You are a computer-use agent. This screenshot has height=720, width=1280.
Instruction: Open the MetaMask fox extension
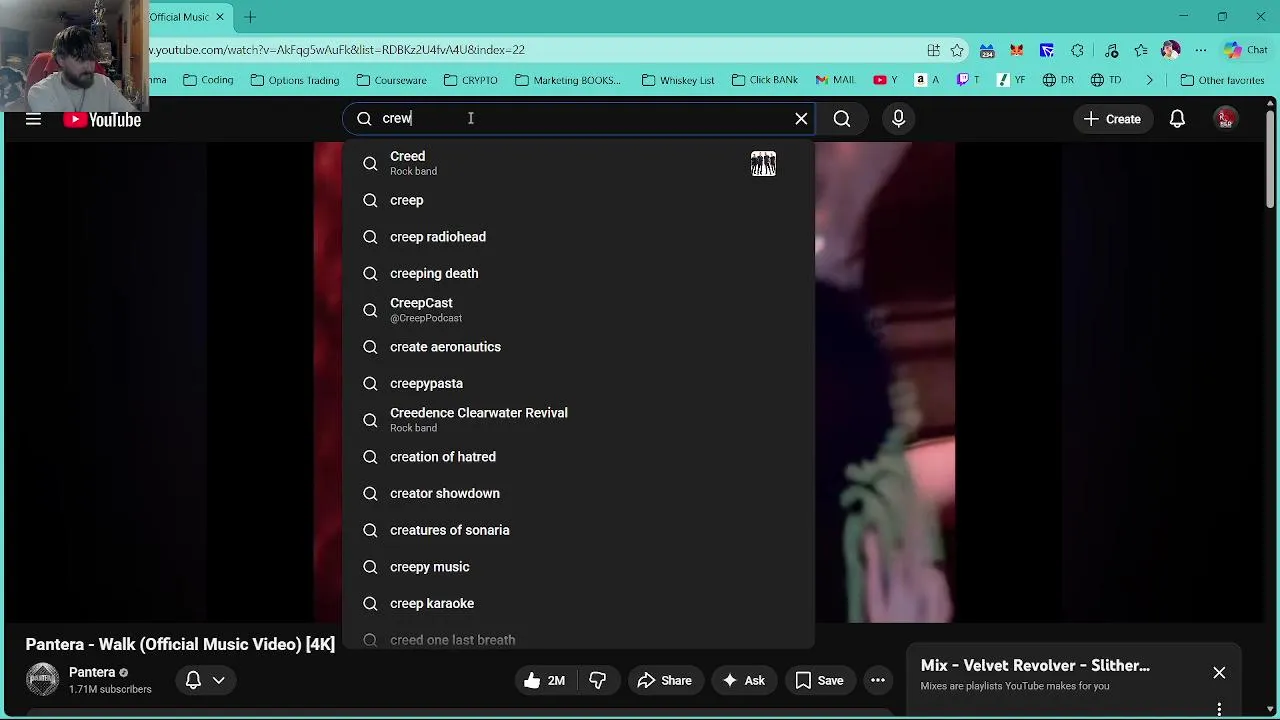click(x=1016, y=50)
